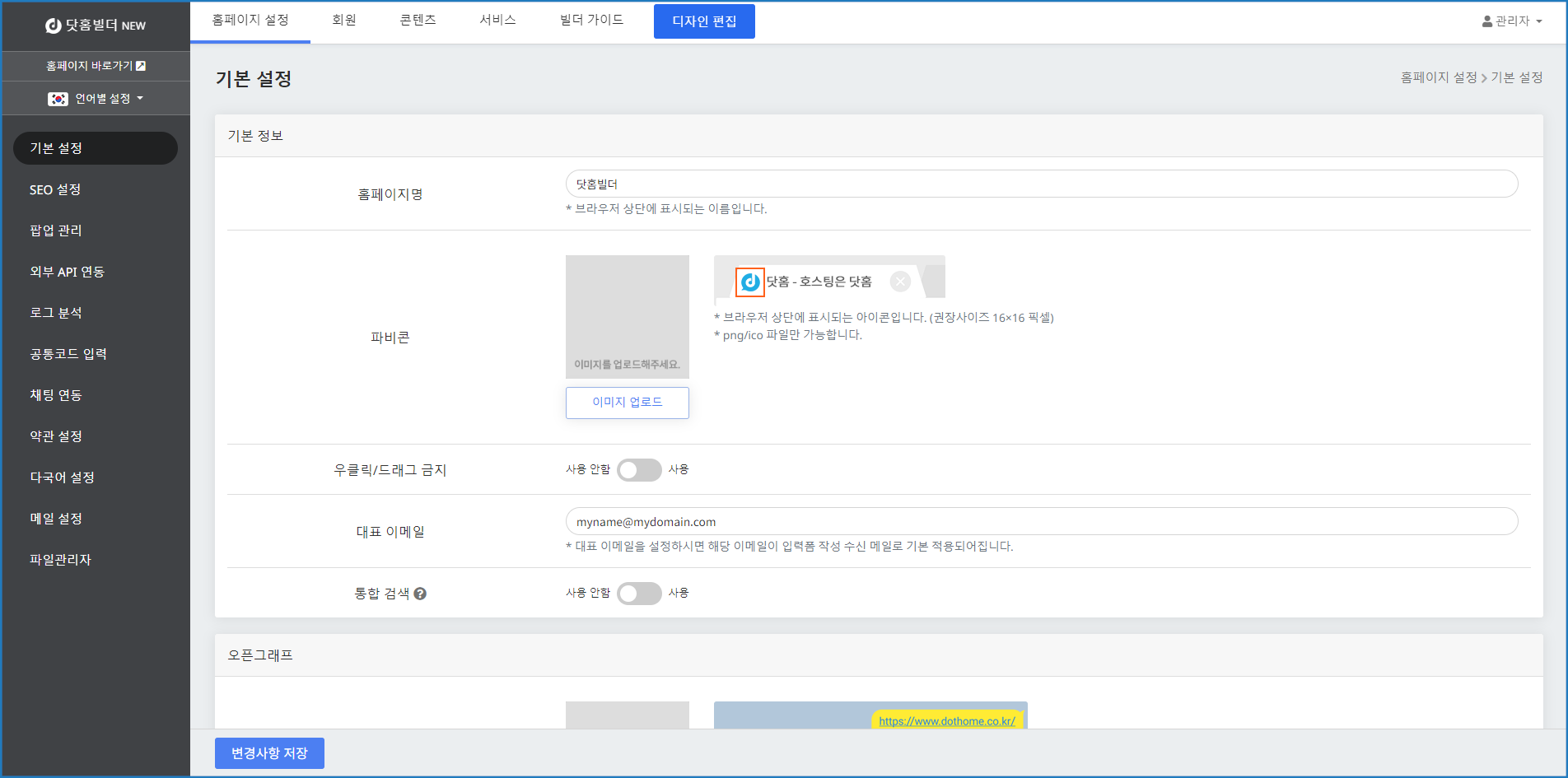Open the 콘텐츠 top menu
Screen dimensions: 1568x778
[418, 20]
